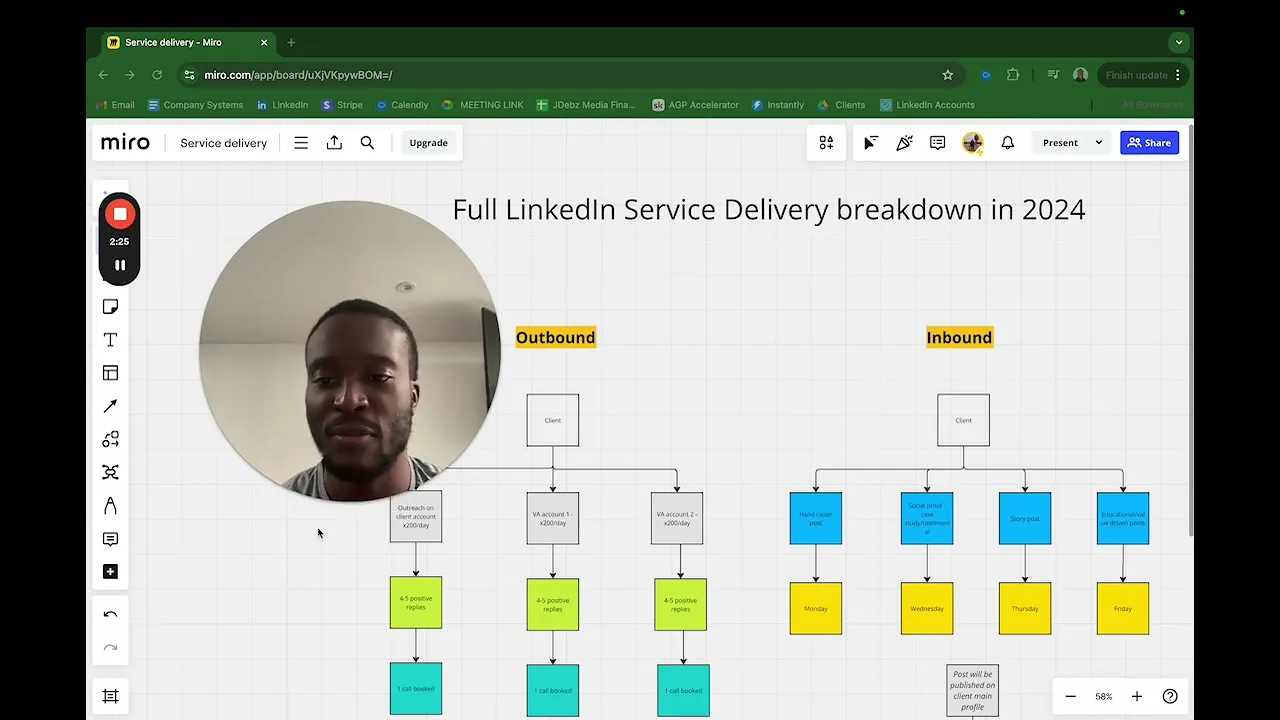The height and width of the screenshot is (720, 1280).
Task: Open the Calendly bookmark
Action: (402, 105)
